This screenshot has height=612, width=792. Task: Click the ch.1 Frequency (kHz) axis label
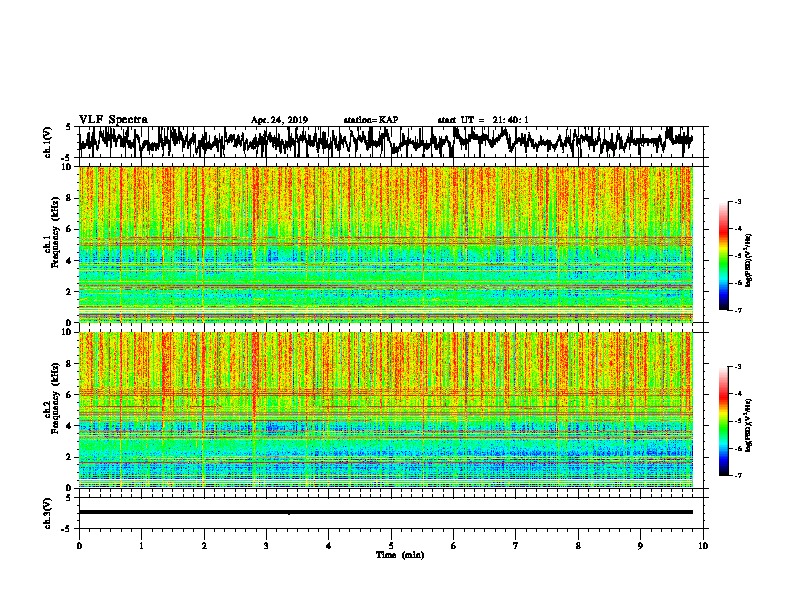pyautogui.click(x=52, y=233)
